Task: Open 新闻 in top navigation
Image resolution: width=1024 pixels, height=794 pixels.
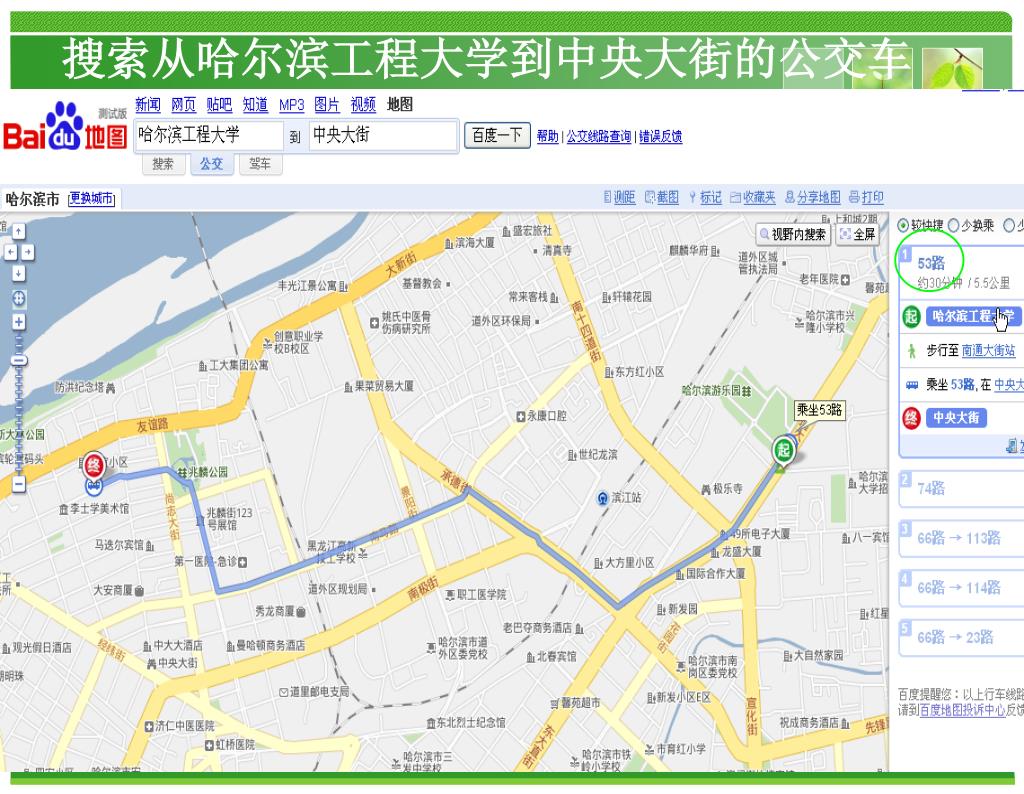Action: click(x=148, y=104)
